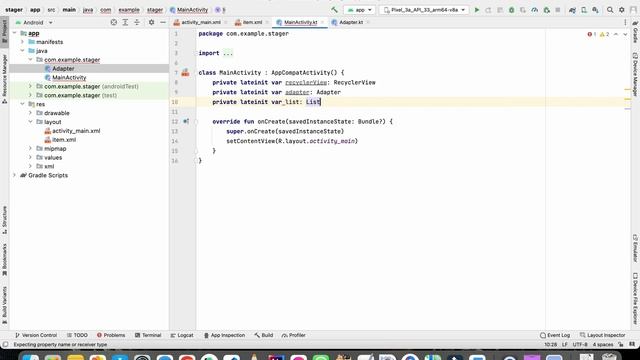Toggle the Gradle panel on right edge
Screen dimensions: 640x360
tap(635, 32)
